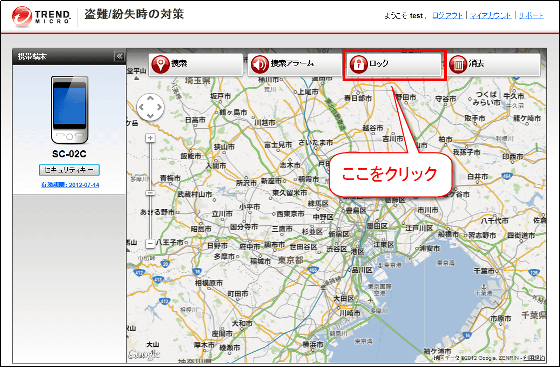Open the マイアカウント link

[491, 15]
